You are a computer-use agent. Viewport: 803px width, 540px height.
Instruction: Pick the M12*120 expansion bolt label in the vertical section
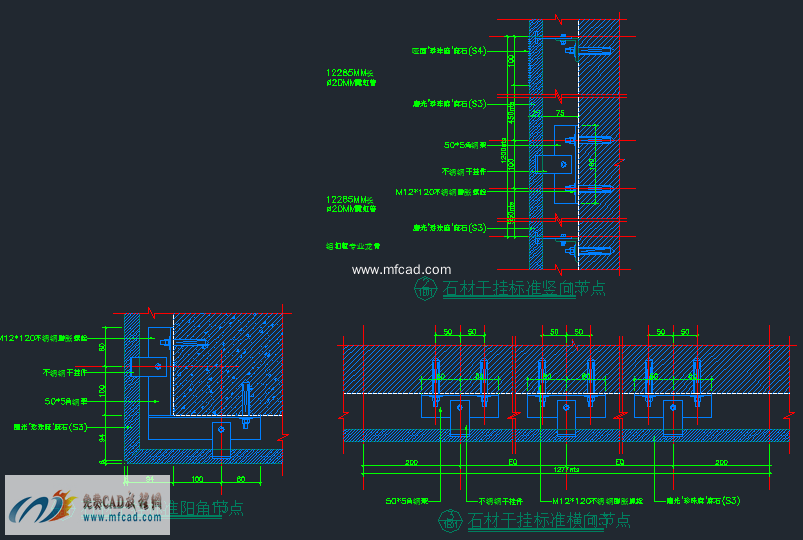pyautogui.click(x=440, y=192)
